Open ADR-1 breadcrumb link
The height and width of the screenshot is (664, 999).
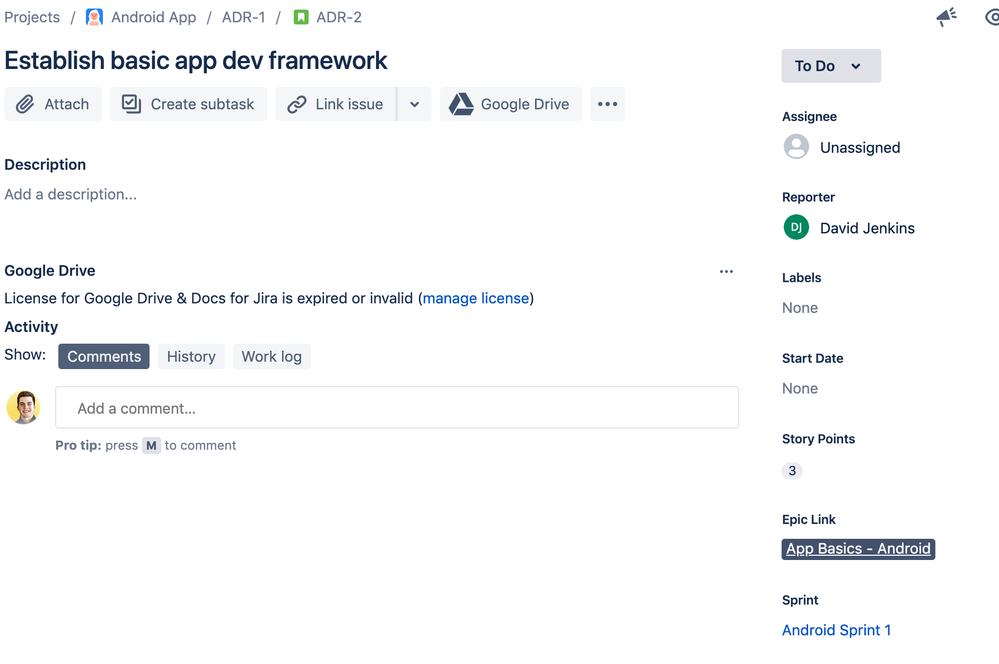(x=243, y=17)
